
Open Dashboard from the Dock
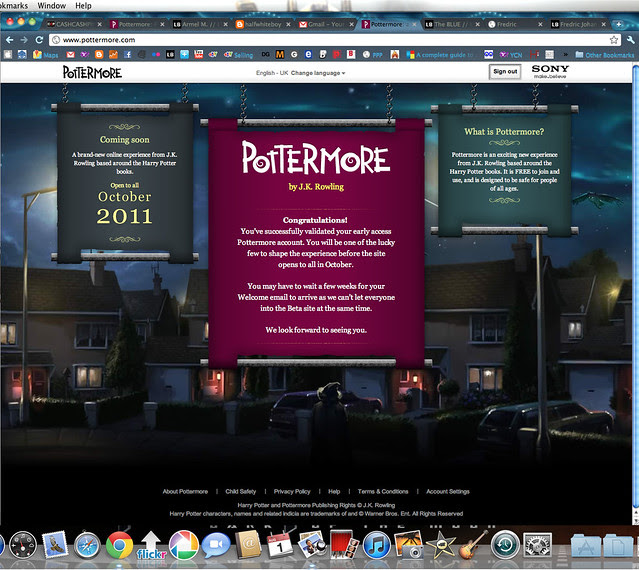click(23, 545)
